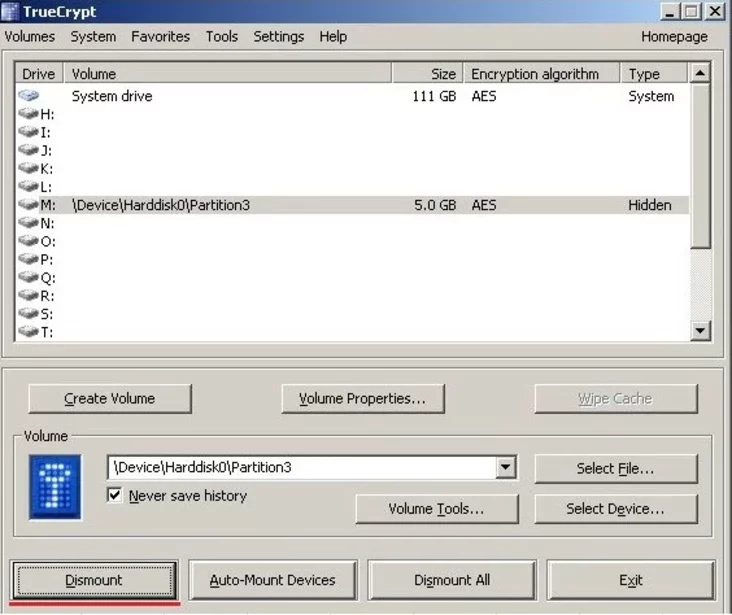The width and height of the screenshot is (732, 615).
Task: Click the System drive icon in the list
Action: click(x=29, y=96)
